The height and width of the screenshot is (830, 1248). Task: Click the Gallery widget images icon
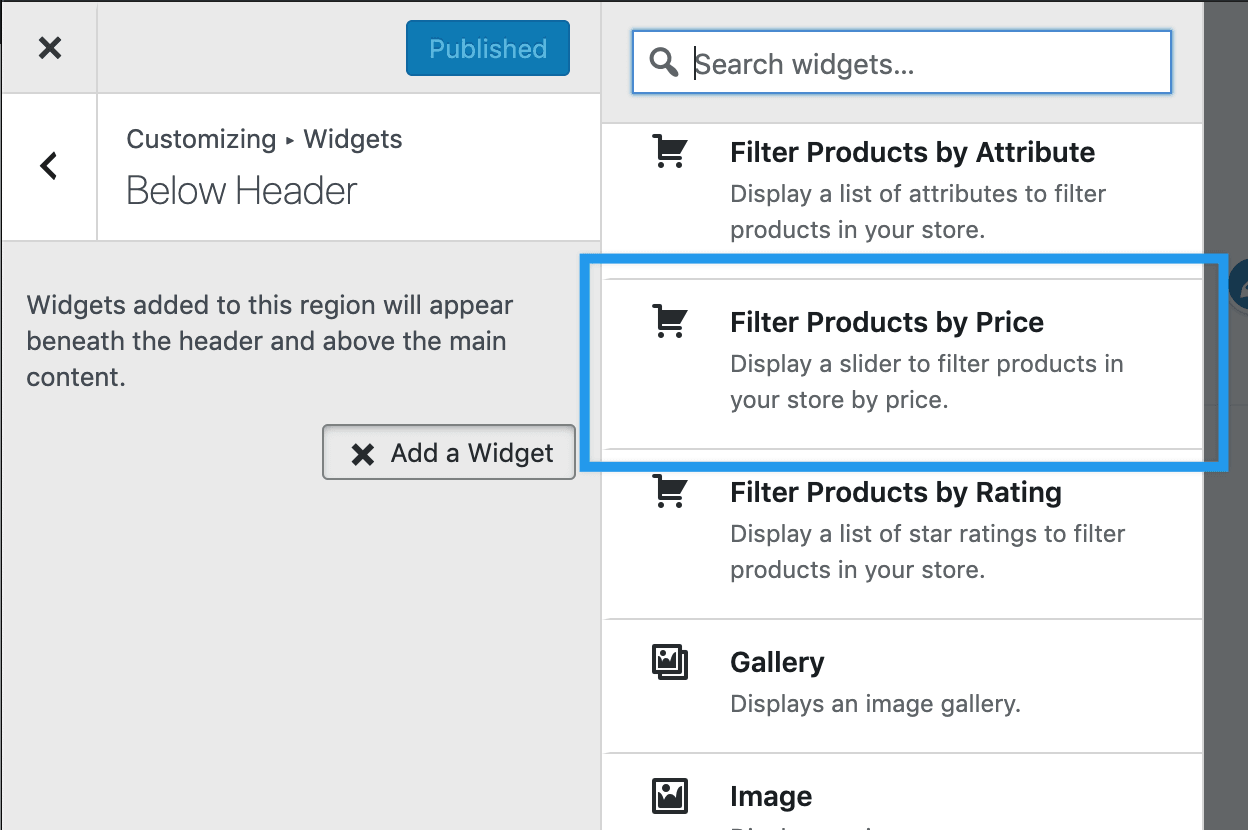pos(669,662)
